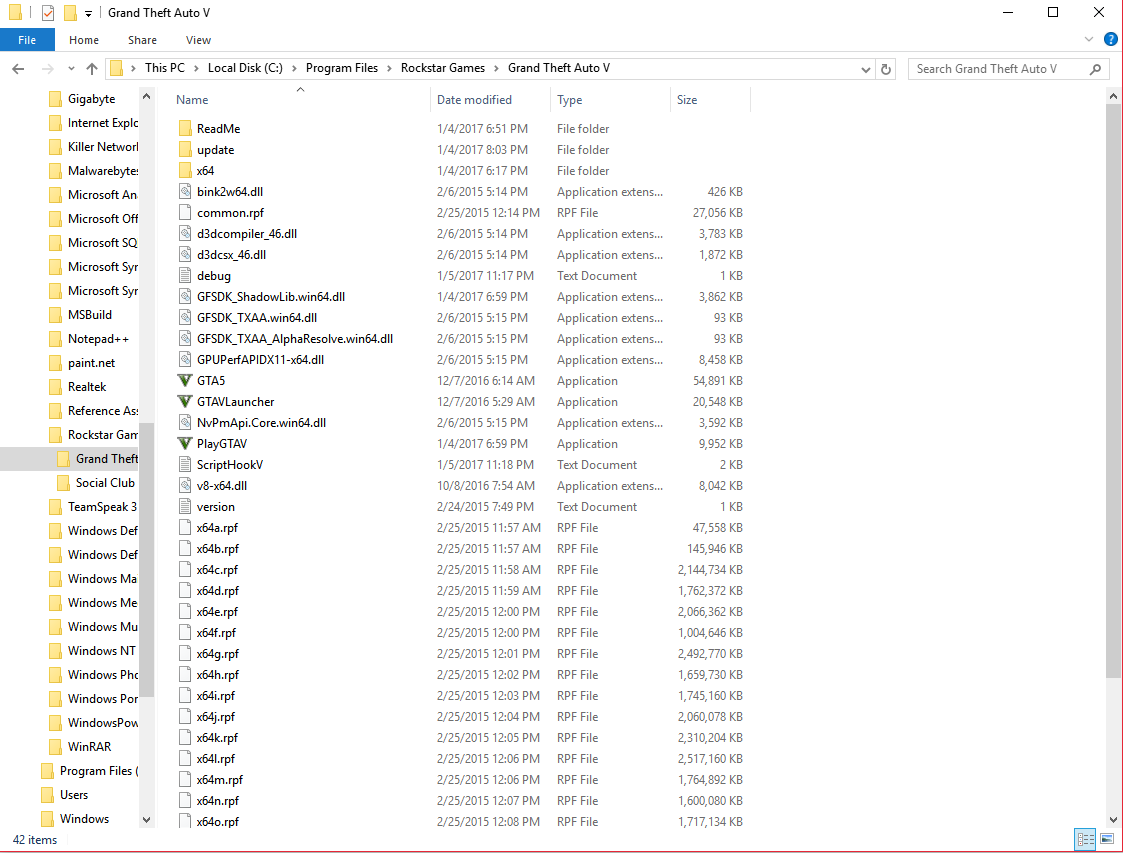Go up one folder level
The width and height of the screenshot is (1123, 853).
(92, 69)
